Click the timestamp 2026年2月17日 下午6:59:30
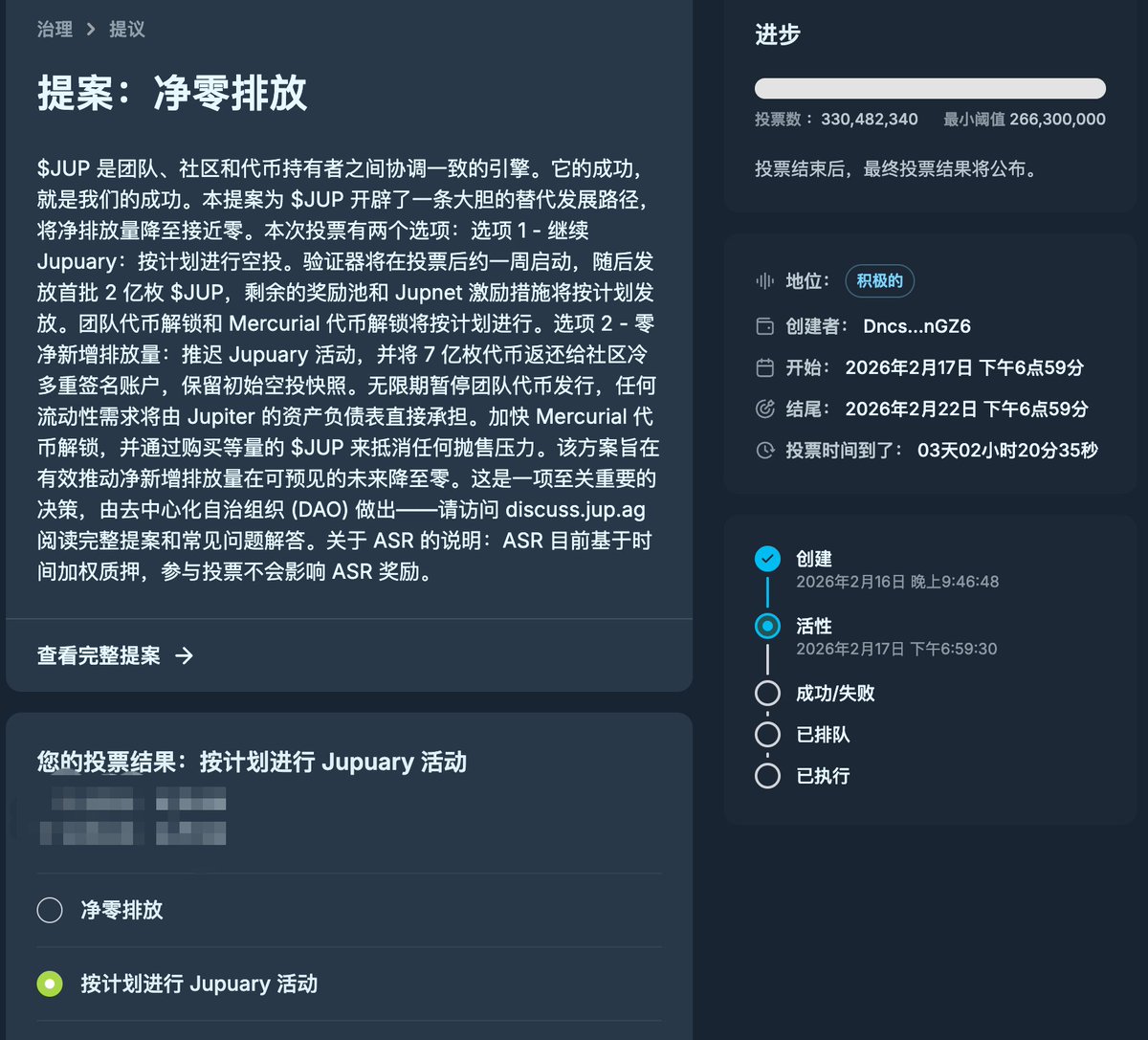This screenshot has width=1148, height=1040. click(896, 649)
